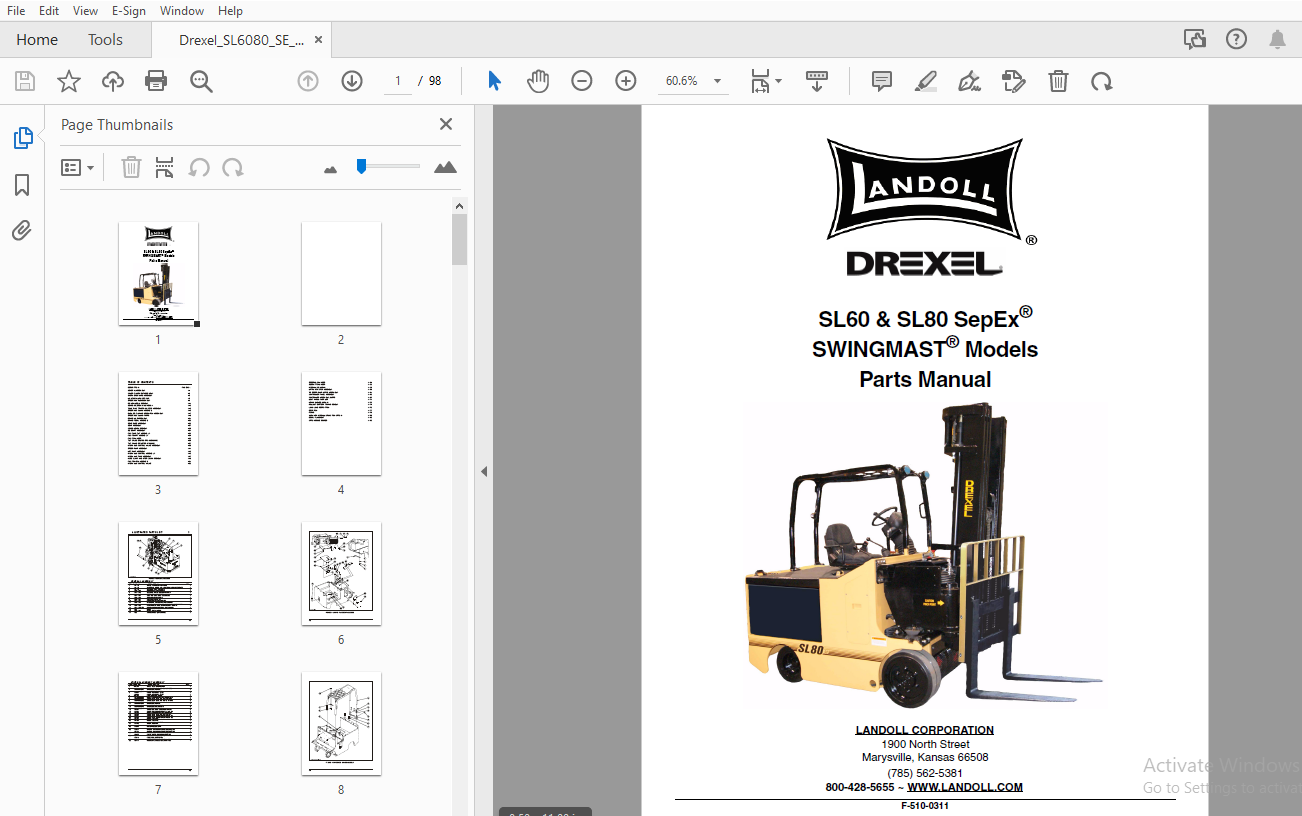Click the page number input field

point(398,81)
